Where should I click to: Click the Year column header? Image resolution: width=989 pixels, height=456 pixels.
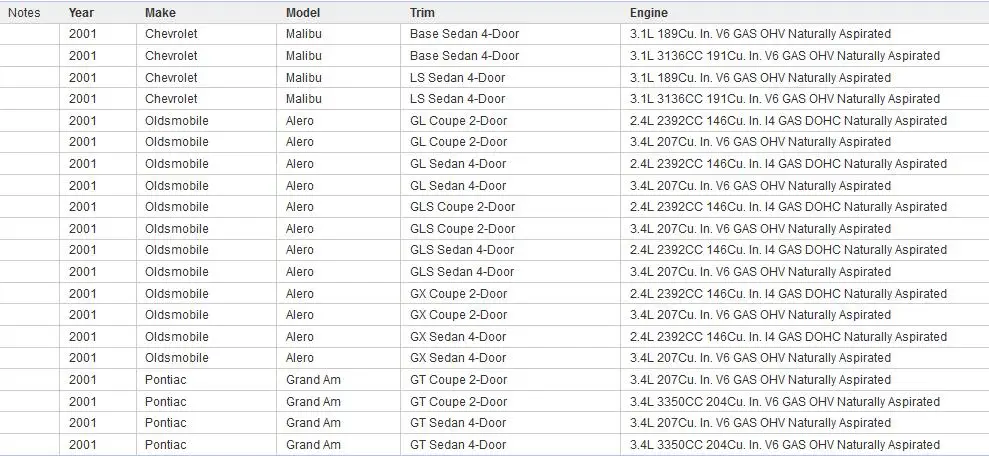point(82,13)
